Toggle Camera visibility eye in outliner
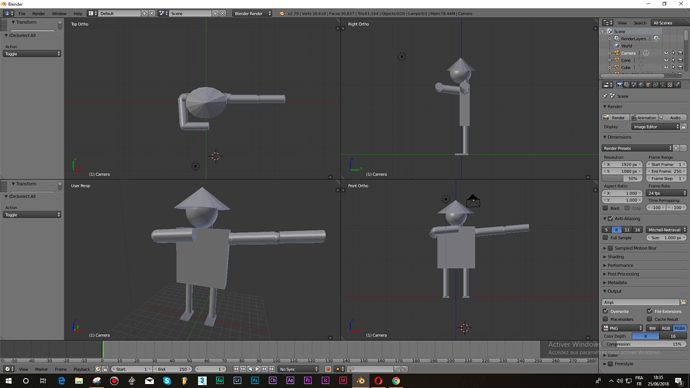The width and height of the screenshot is (690, 388). (x=666, y=53)
